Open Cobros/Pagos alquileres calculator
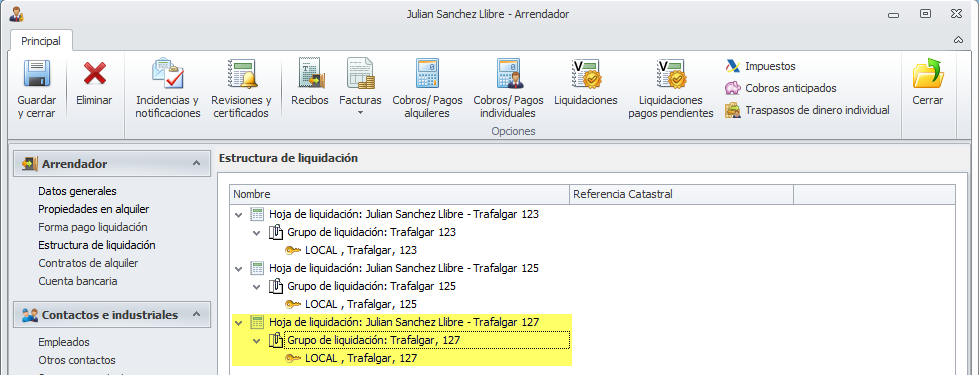The height and width of the screenshot is (375, 979). tap(427, 89)
